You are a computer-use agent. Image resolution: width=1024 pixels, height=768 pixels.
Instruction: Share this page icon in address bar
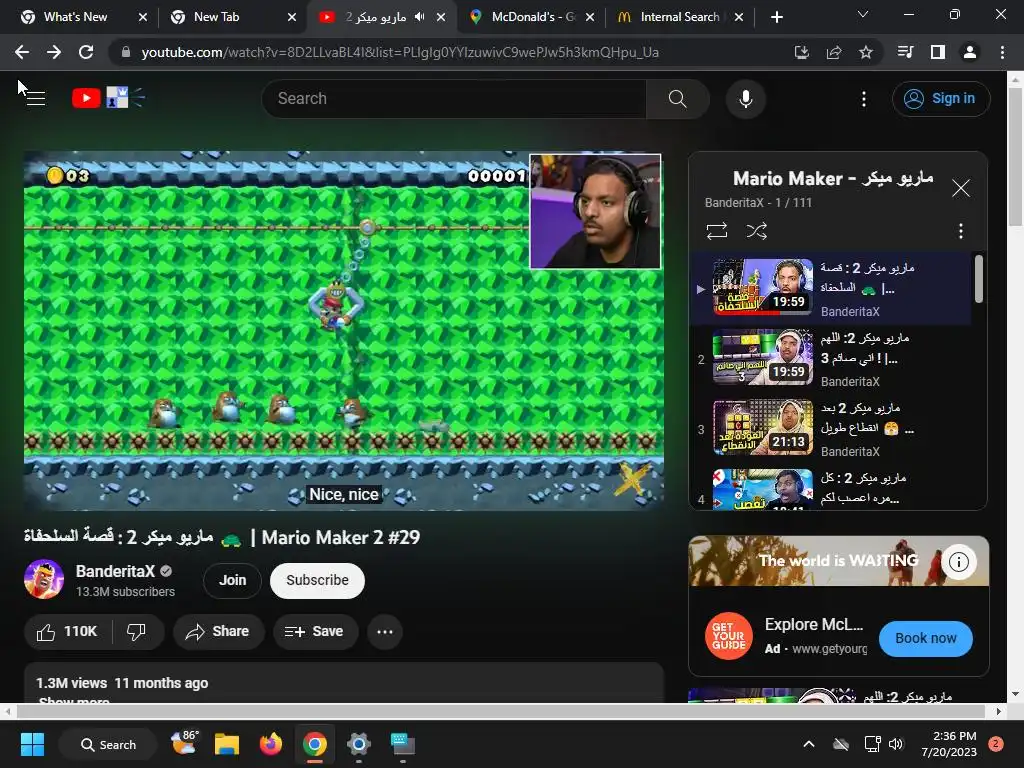click(833, 52)
